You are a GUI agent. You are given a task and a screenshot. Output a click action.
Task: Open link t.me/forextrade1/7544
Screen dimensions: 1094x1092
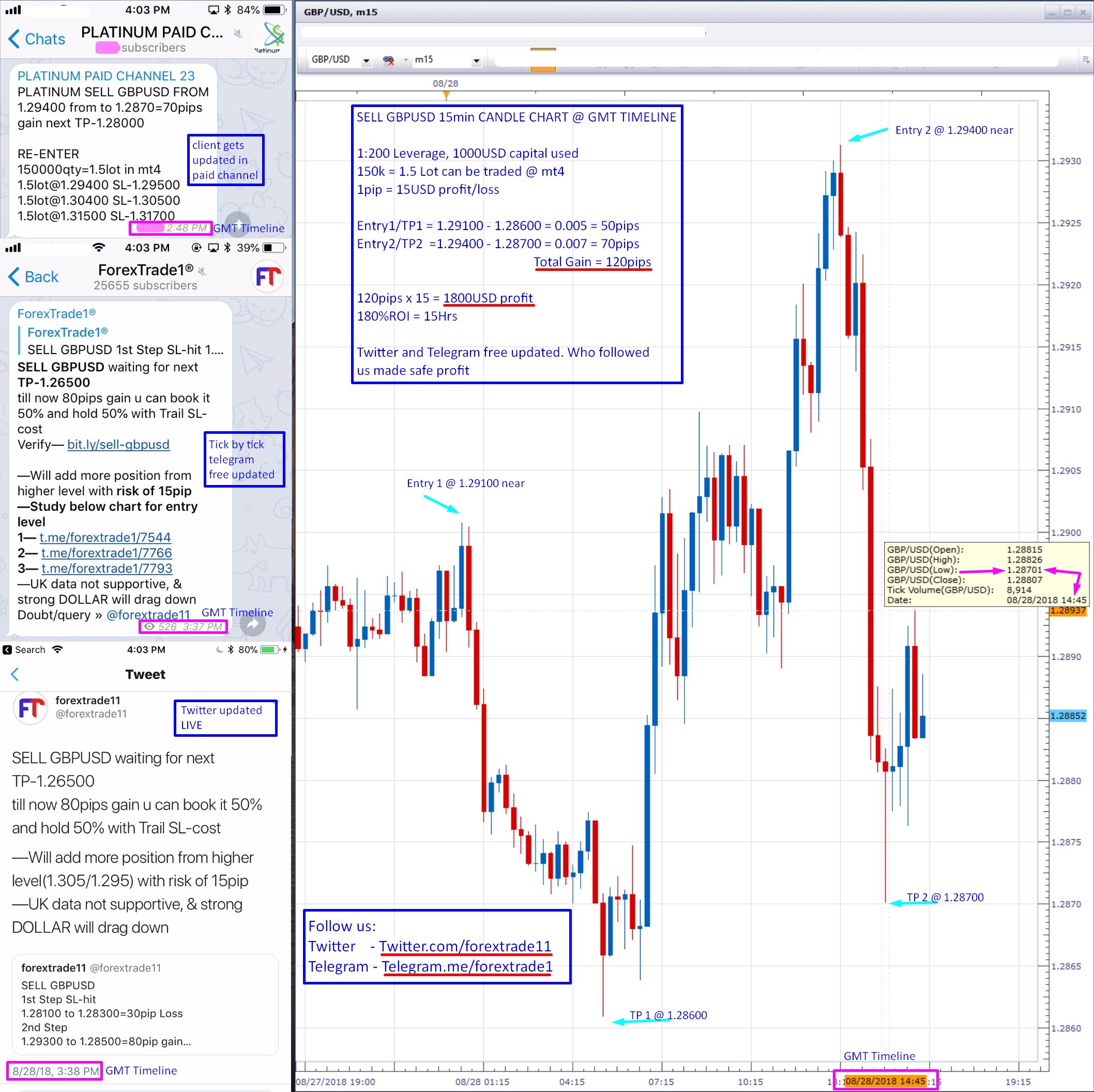click(105, 537)
